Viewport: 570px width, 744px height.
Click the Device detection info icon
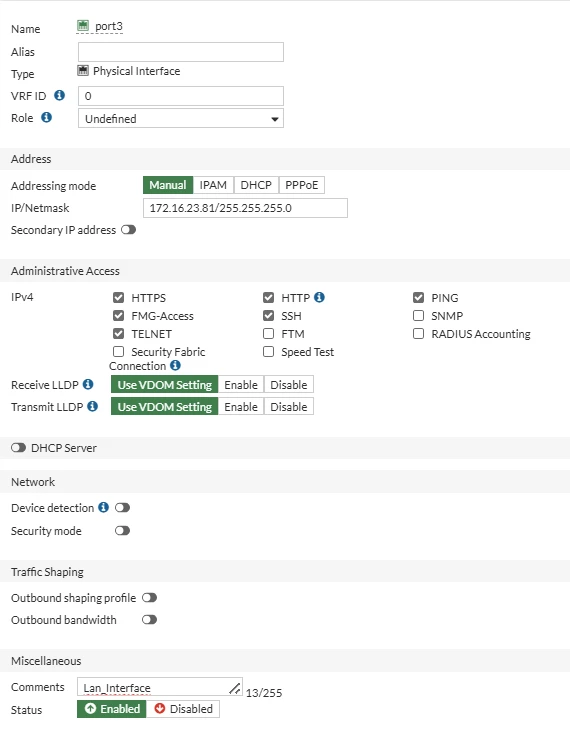[x=103, y=507]
